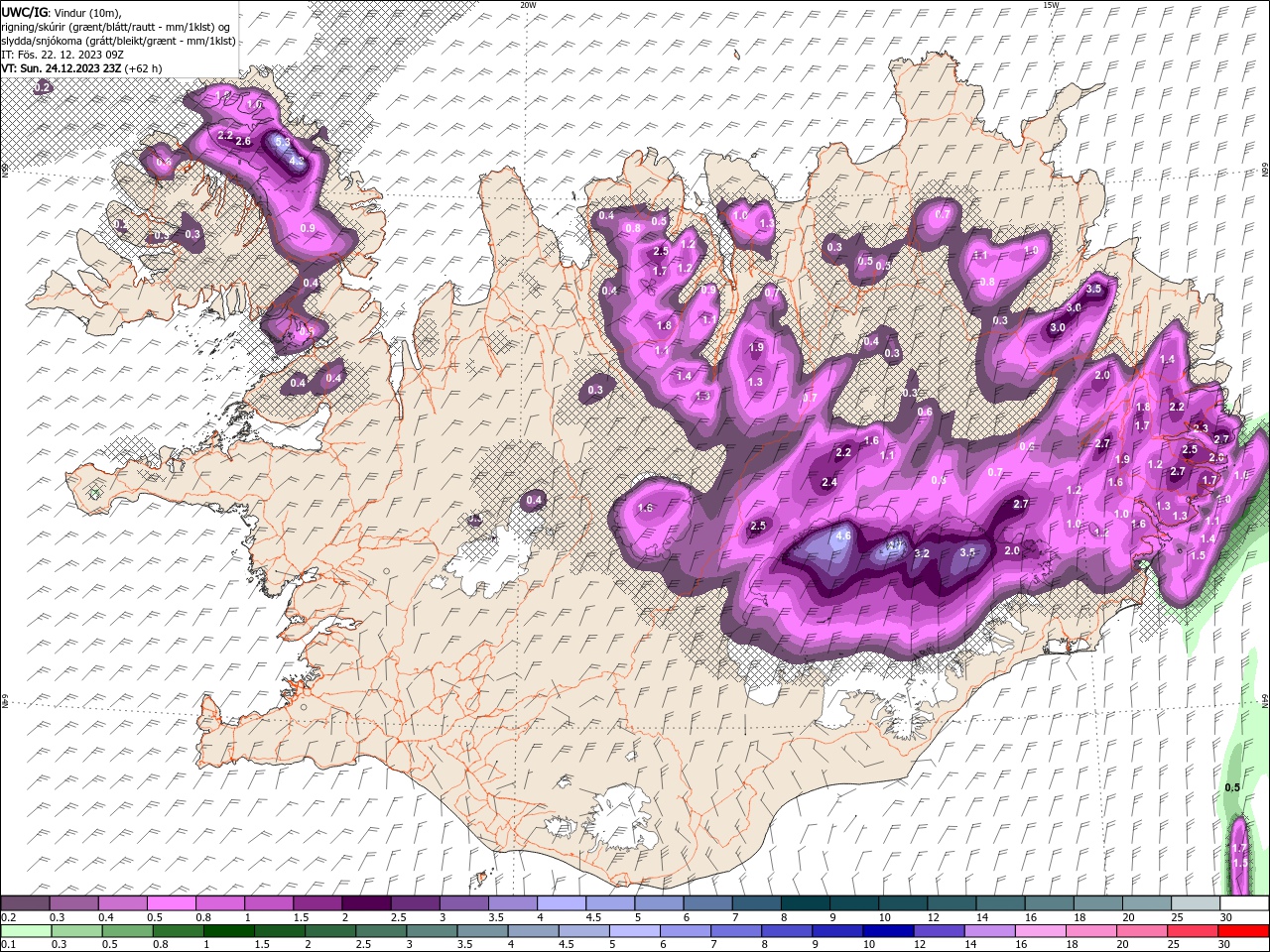Click the "VT: Sun. 24.12.2023 23Z (+62 h)" line
This screenshot has height=952, width=1270.
[81, 68]
